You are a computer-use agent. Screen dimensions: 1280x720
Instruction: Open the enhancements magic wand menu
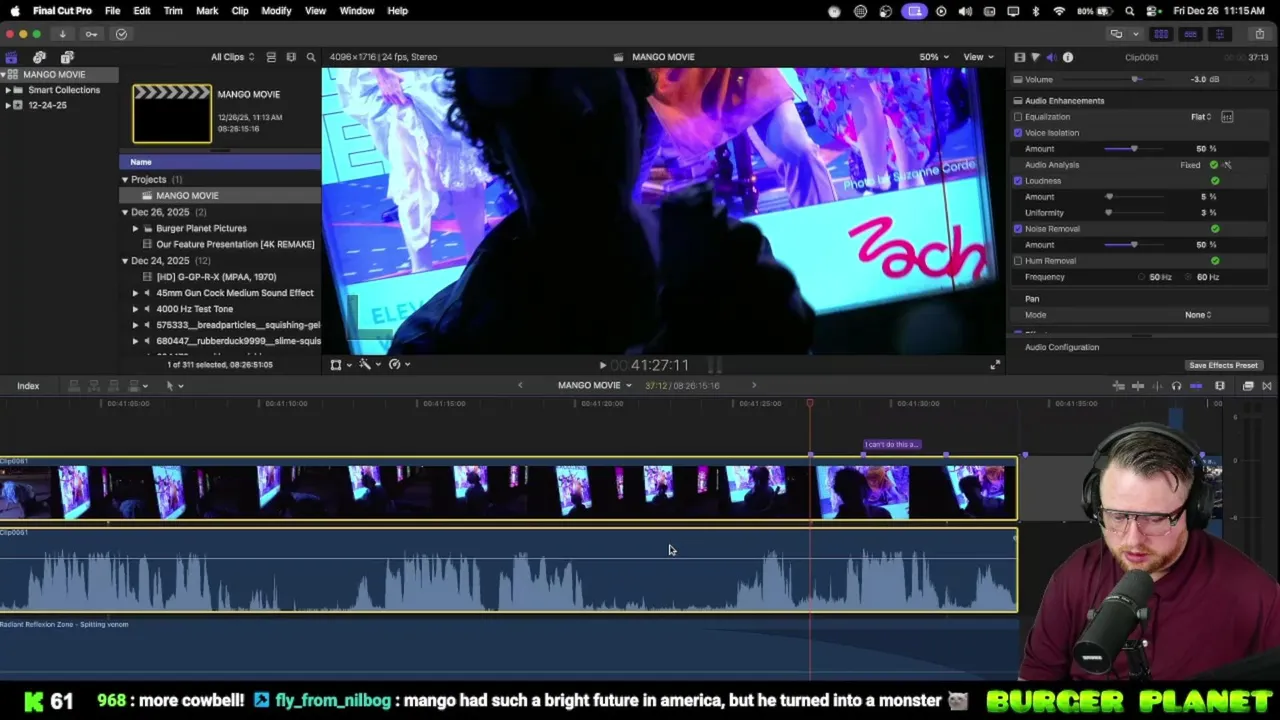click(370, 365)
